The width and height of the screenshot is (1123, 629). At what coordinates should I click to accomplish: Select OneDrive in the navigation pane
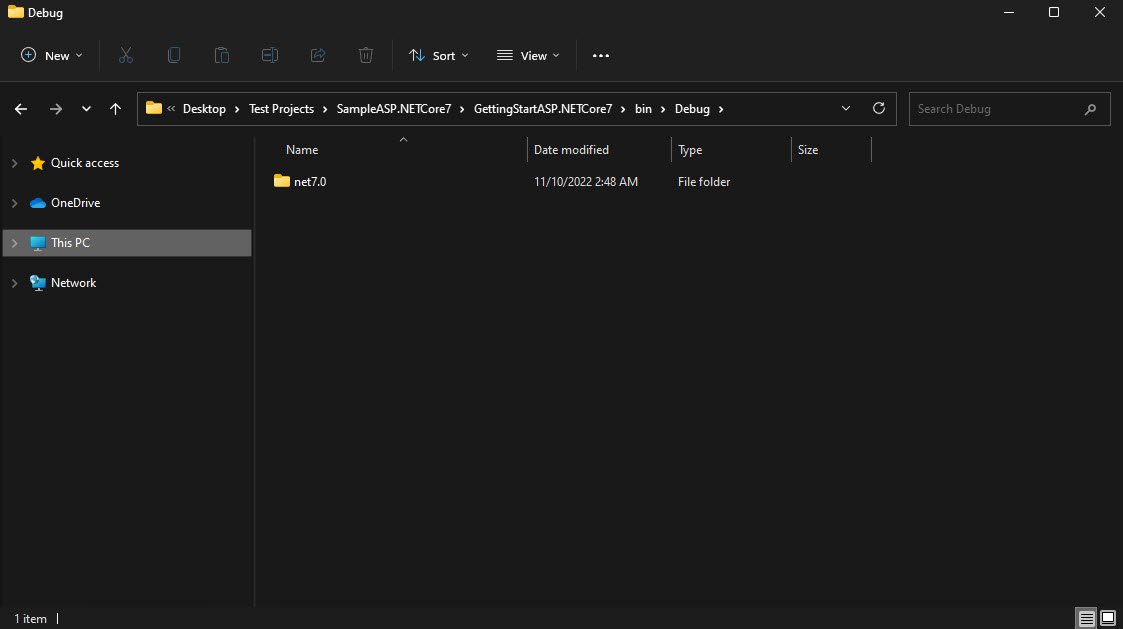pyautogui.click(x=75, y=202)
